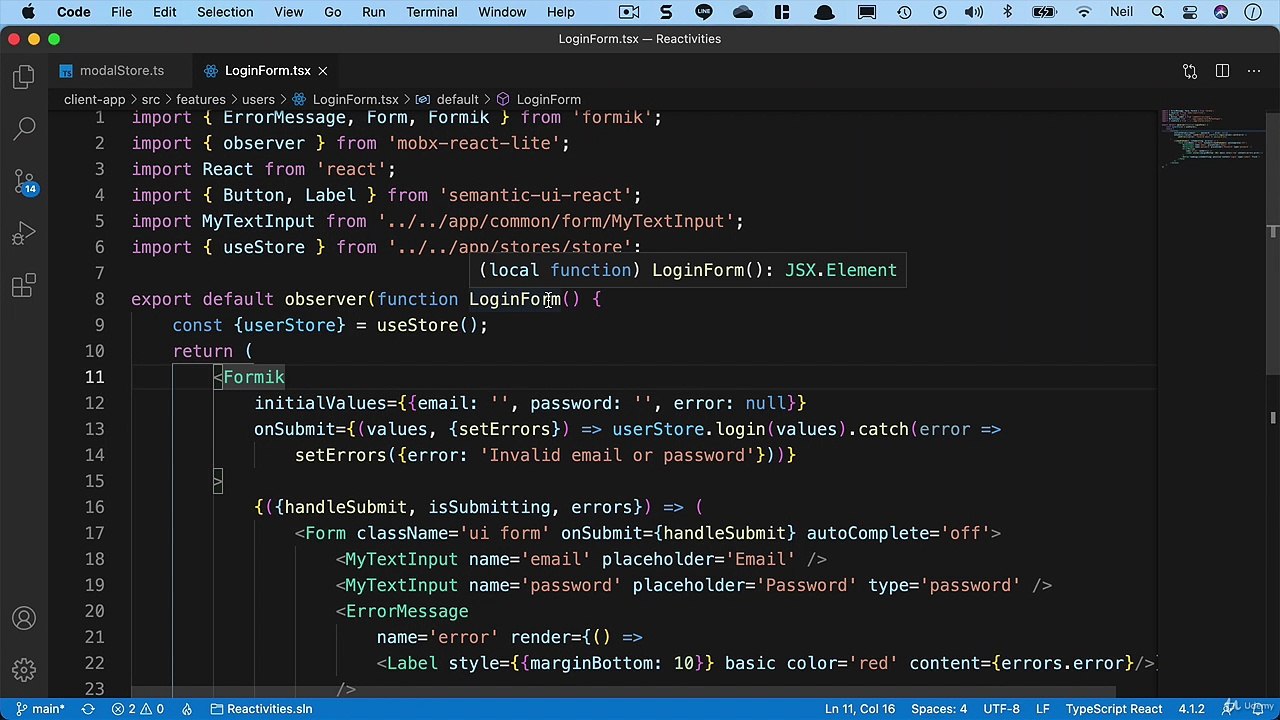Click the Open Changes compare icon
The height and width of the screenshot is (720, 1280).
click(1190, 71)
